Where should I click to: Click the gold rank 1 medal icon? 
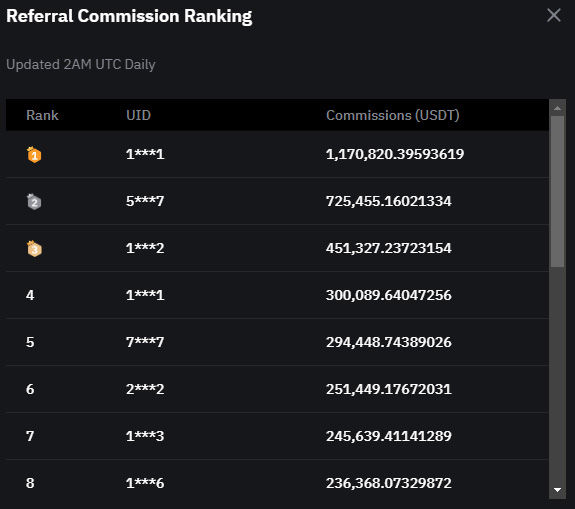[34, 154]
